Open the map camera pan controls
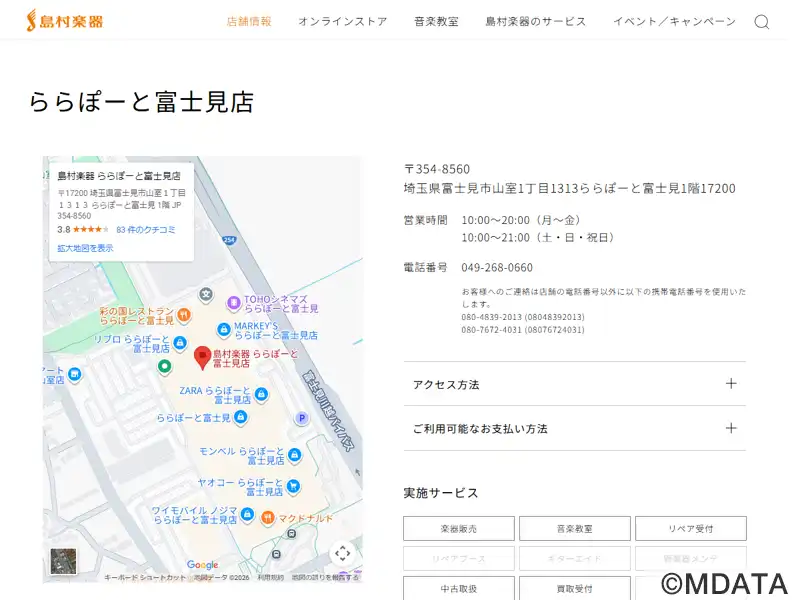The image size is (800, 600). [342, 553]
